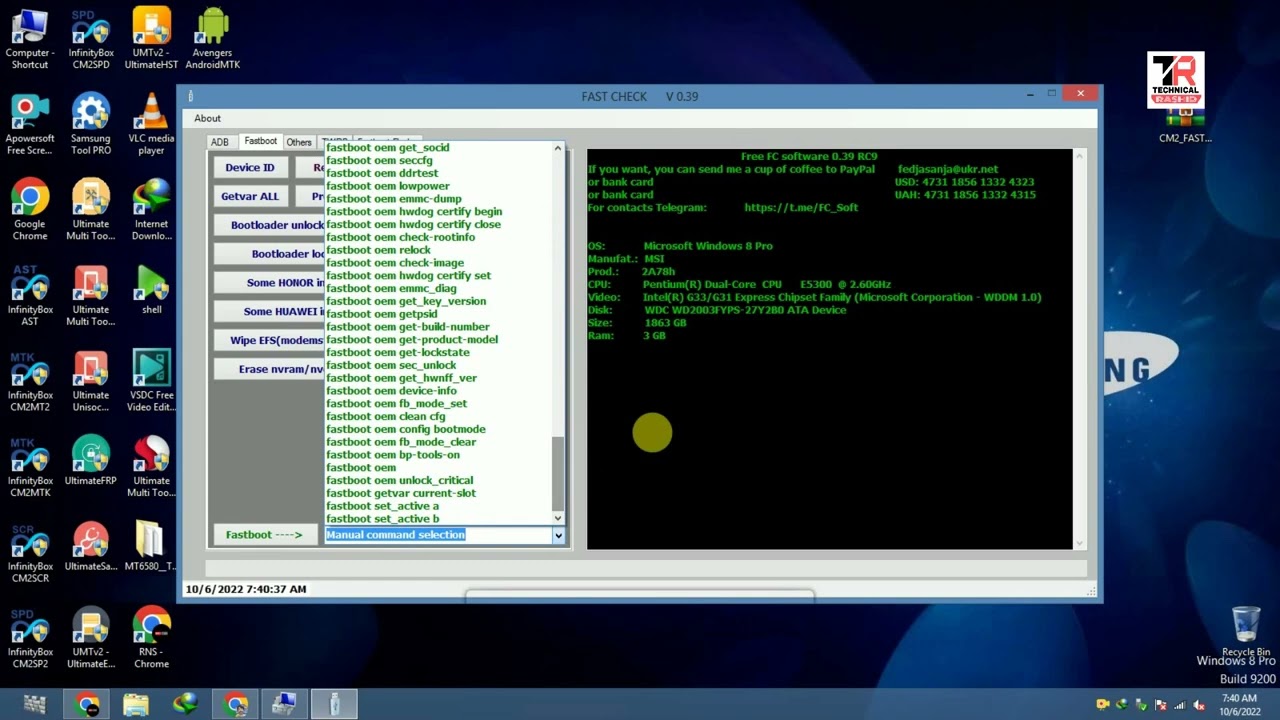Open Apowersoft Free Screen recorder icon
This screenshot has width=1280, height=720.
click(30, 125)
